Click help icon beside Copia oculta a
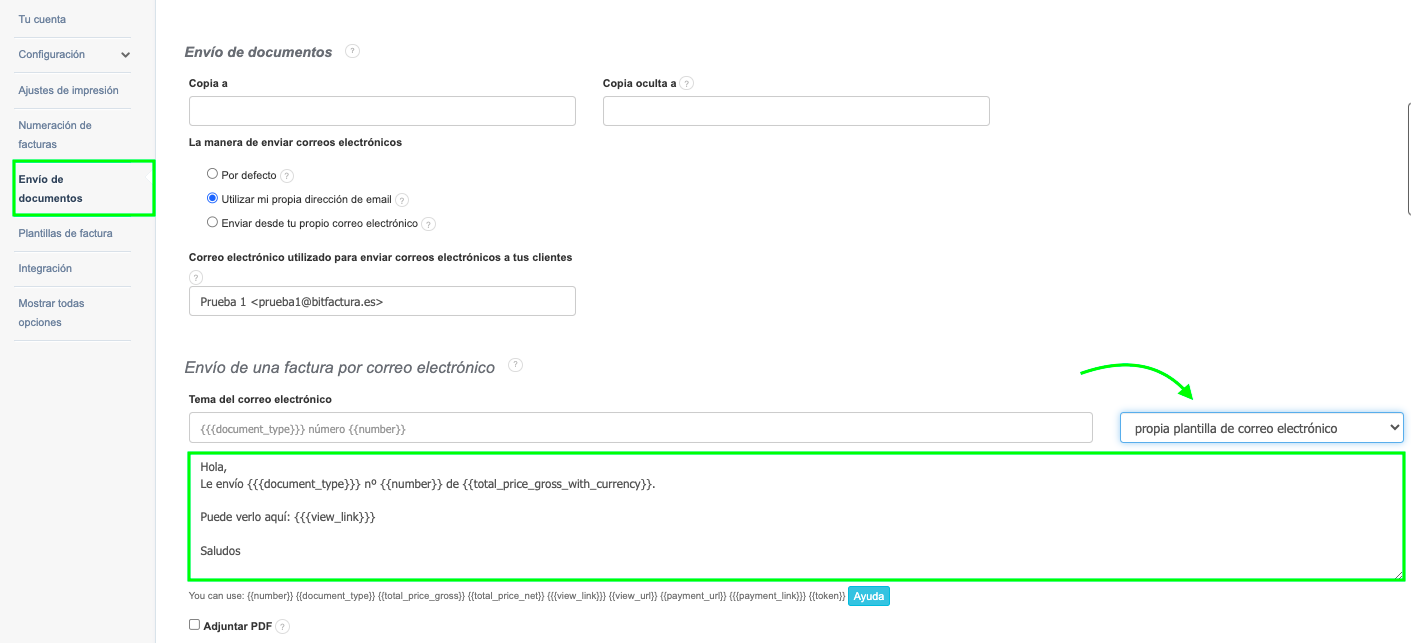The height and width of the screenshot is (643, 1411). coord(686,84)
